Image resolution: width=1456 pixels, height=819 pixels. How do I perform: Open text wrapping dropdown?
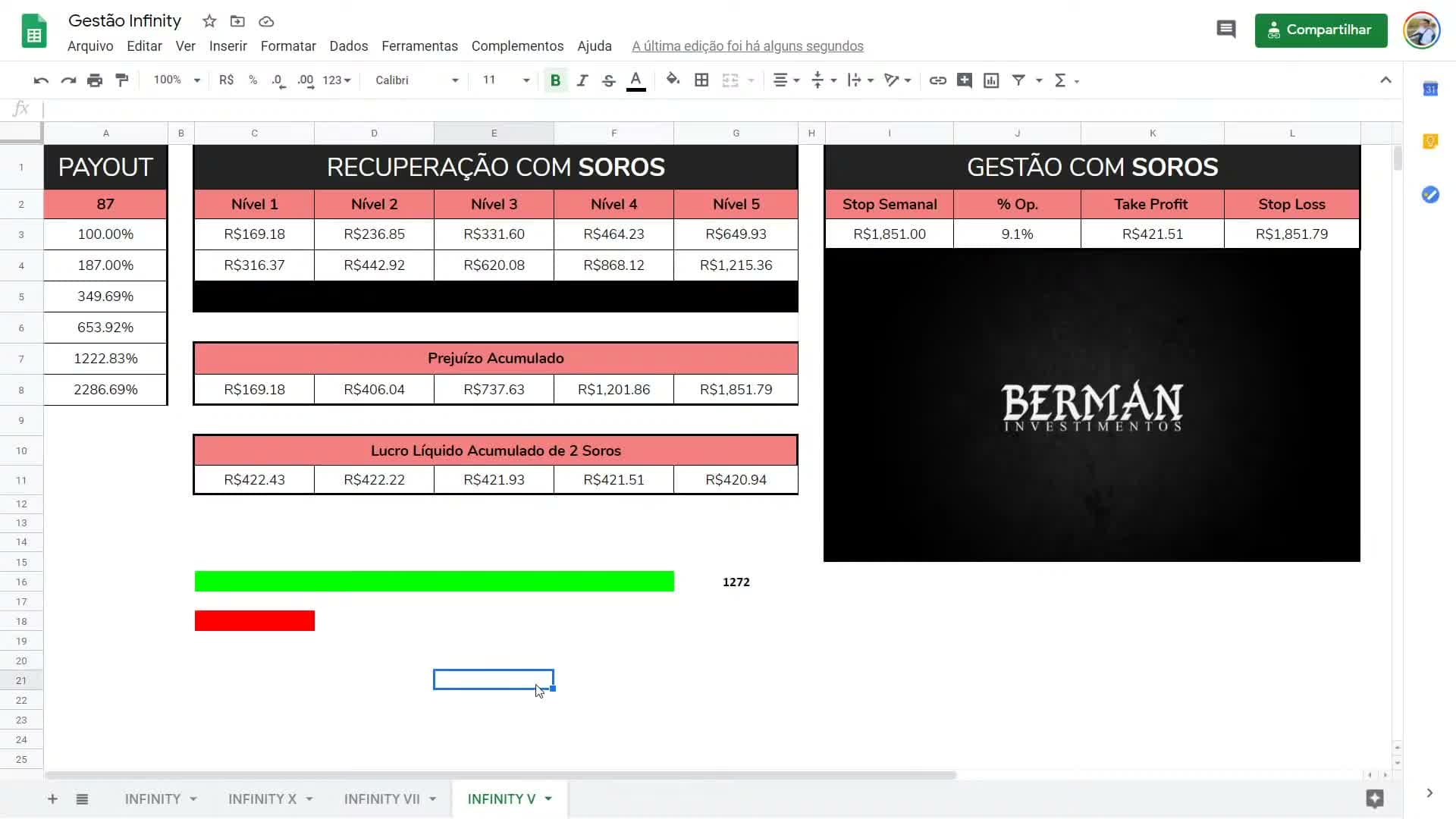click(860, 80)
